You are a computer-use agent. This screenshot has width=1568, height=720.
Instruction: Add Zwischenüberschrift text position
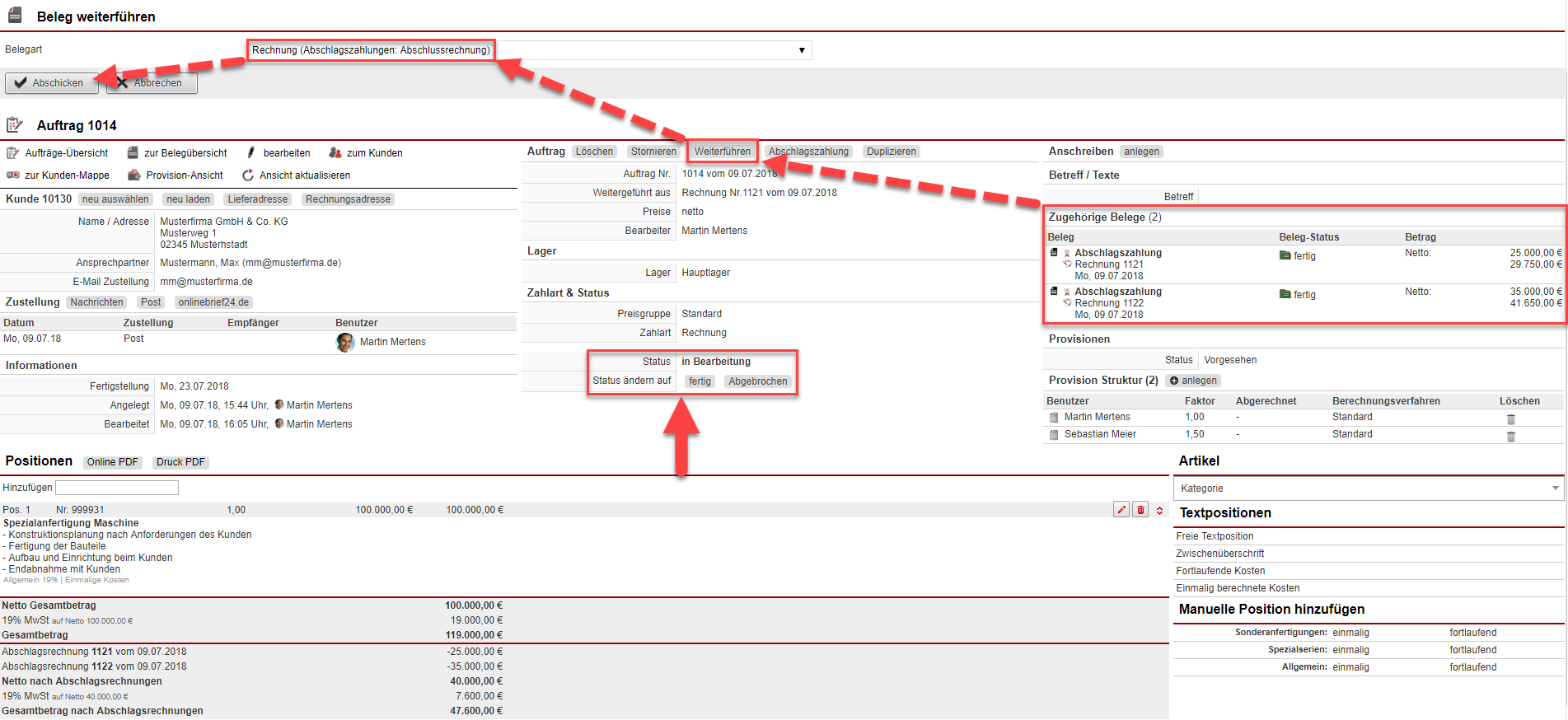(1219, 554)
